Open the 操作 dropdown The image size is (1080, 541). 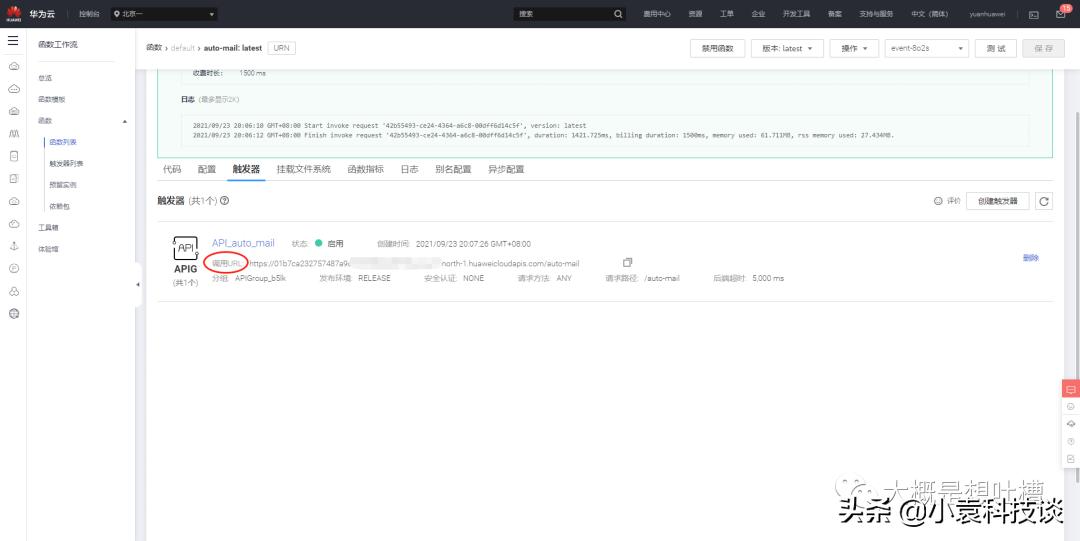[854, 48]
